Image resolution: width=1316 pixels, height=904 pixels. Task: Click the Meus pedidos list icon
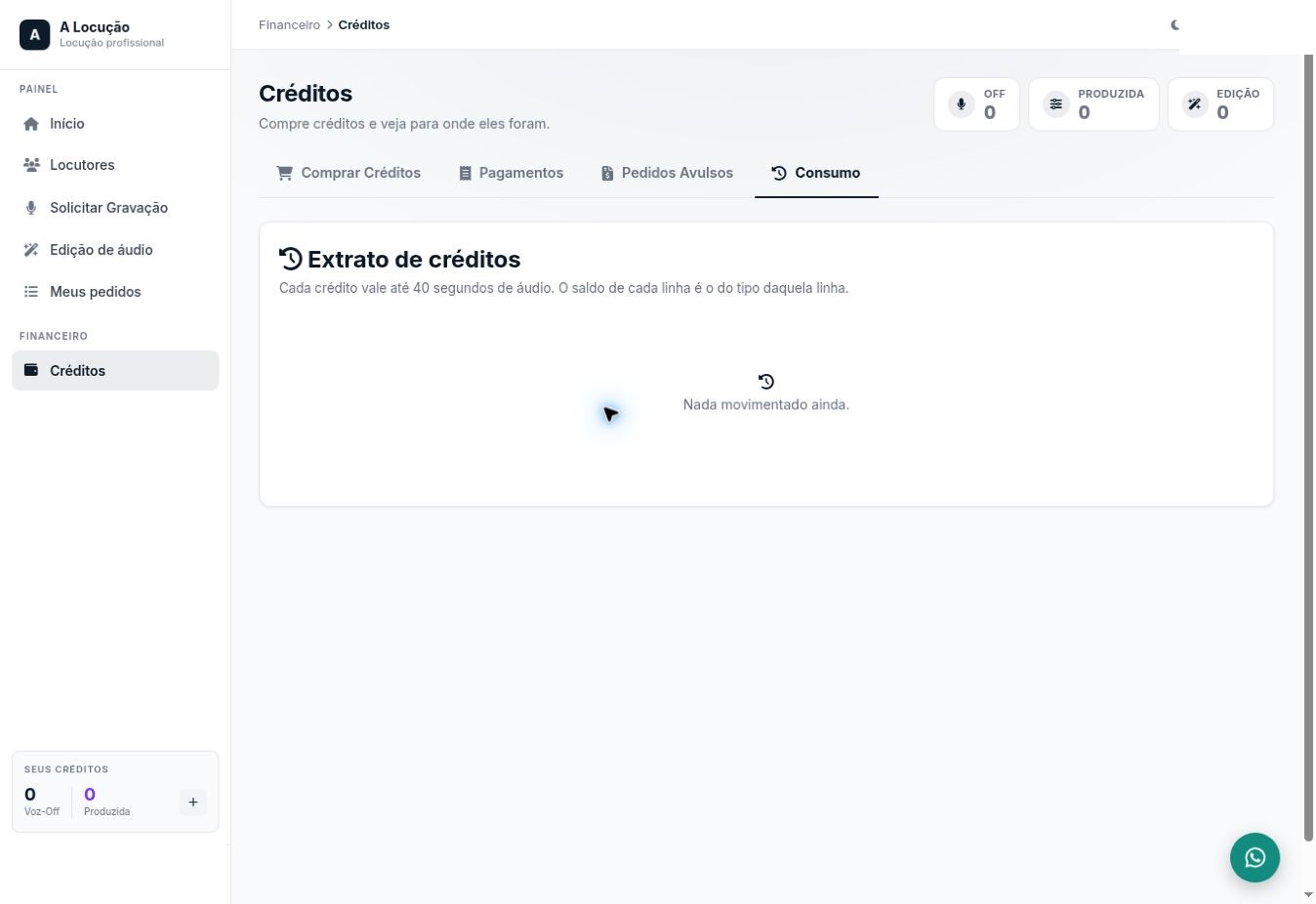[x=31, y=292]
